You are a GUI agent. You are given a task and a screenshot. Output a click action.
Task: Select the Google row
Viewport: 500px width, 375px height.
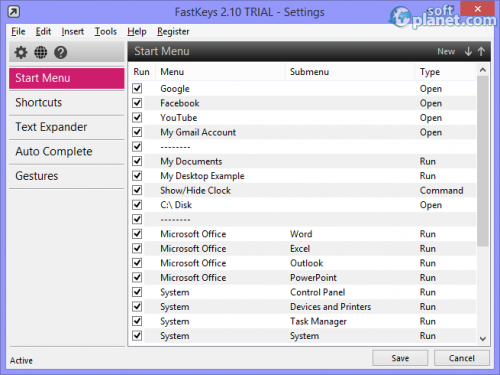click(302, 88)
